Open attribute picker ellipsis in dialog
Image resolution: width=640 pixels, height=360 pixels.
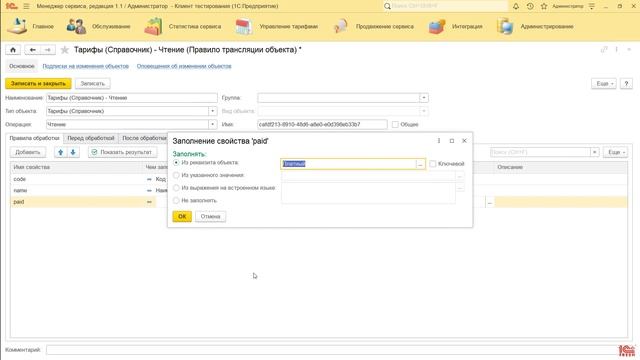(420, 164)
